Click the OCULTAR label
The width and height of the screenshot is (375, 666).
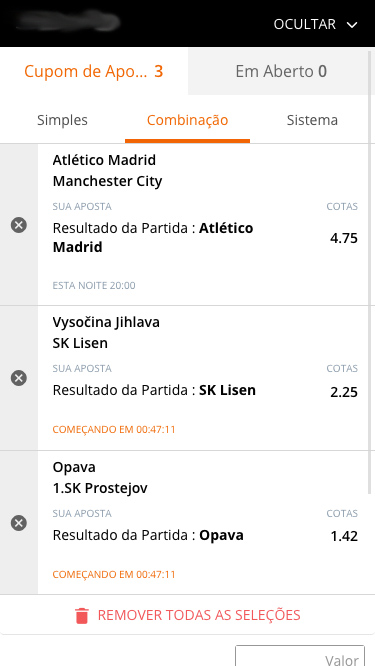pyautogui.click(x=305, y=24)
